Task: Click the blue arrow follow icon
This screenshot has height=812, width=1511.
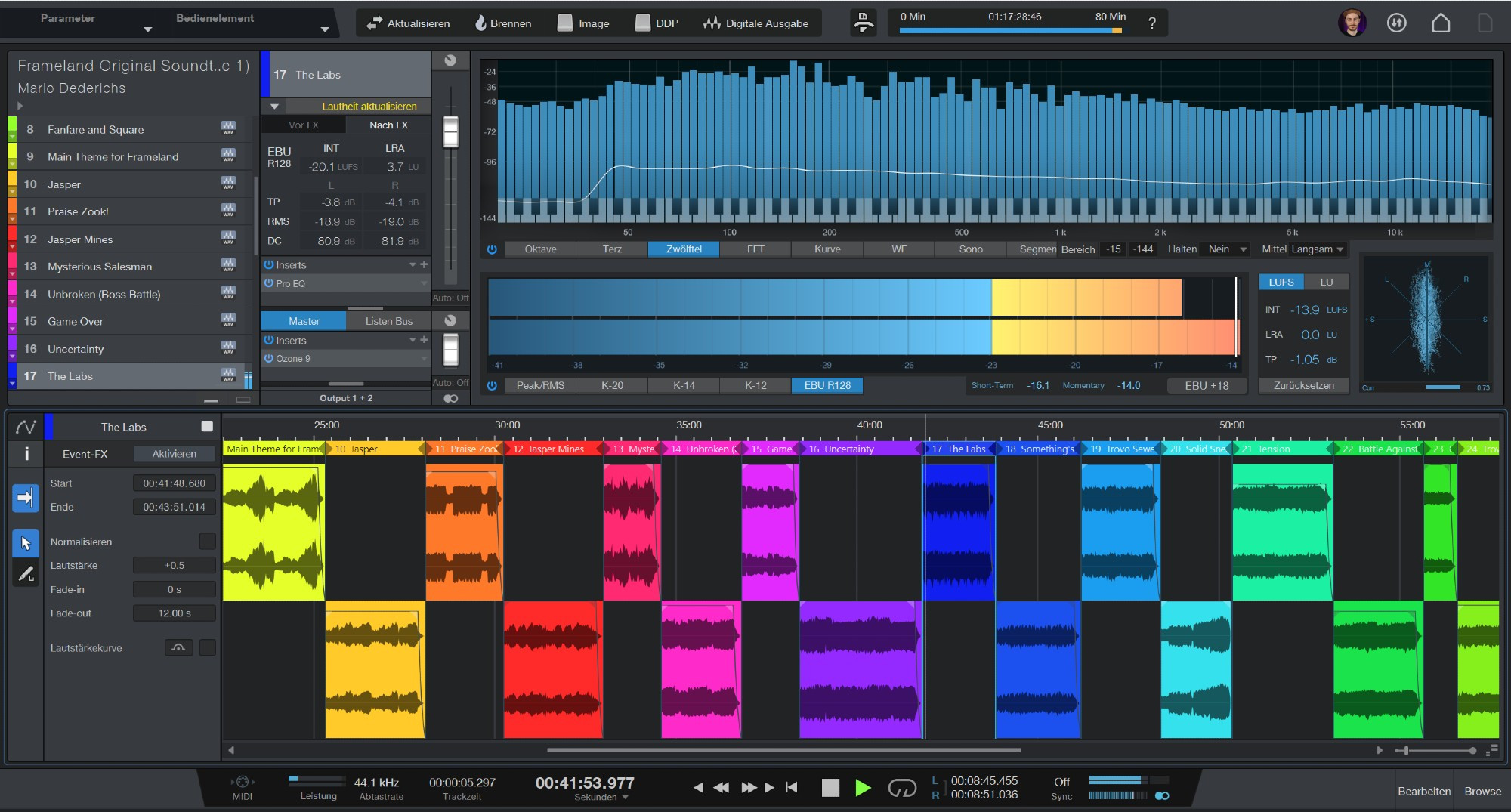Action: (26, 497)
